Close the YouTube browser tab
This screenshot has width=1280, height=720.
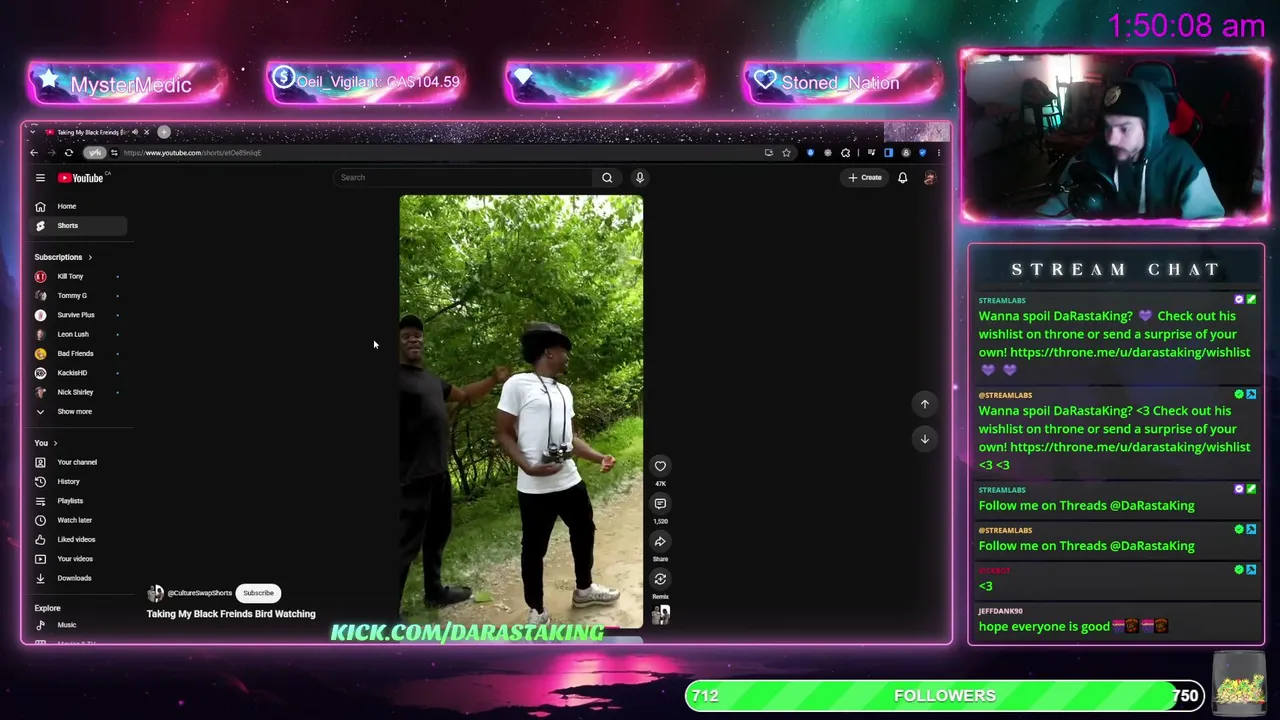[146, 132]
